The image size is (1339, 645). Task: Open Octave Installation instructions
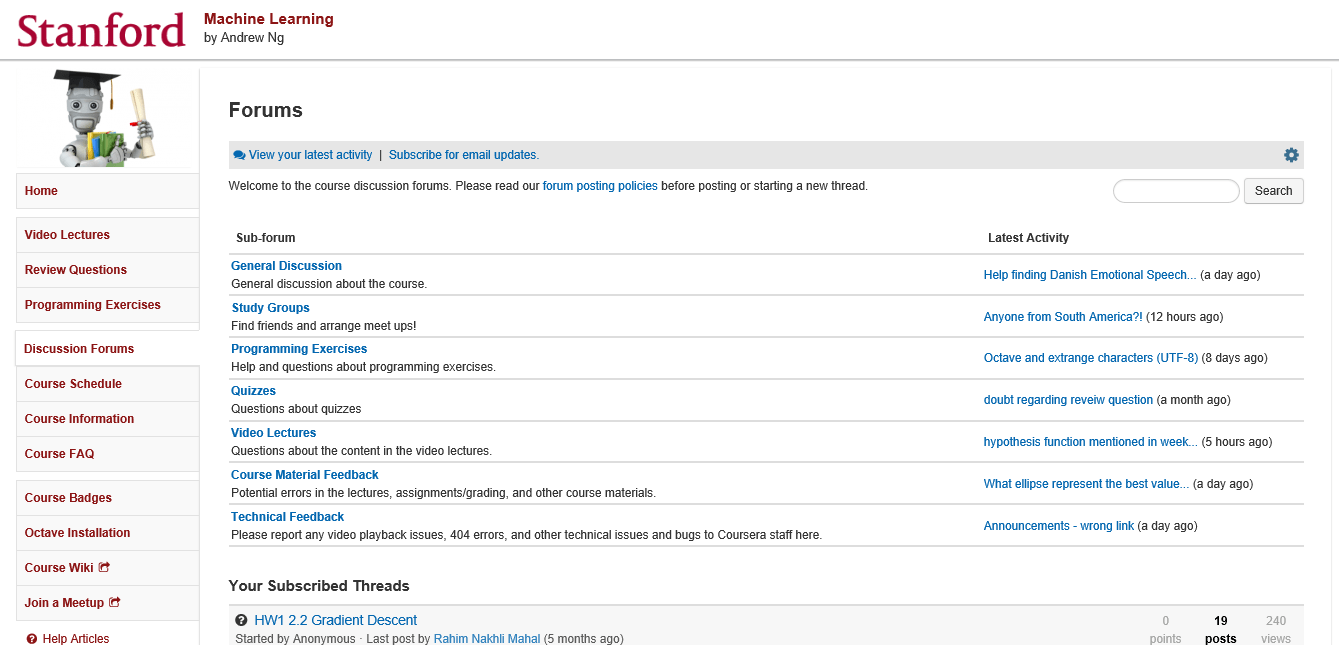[x=74, y=532]
